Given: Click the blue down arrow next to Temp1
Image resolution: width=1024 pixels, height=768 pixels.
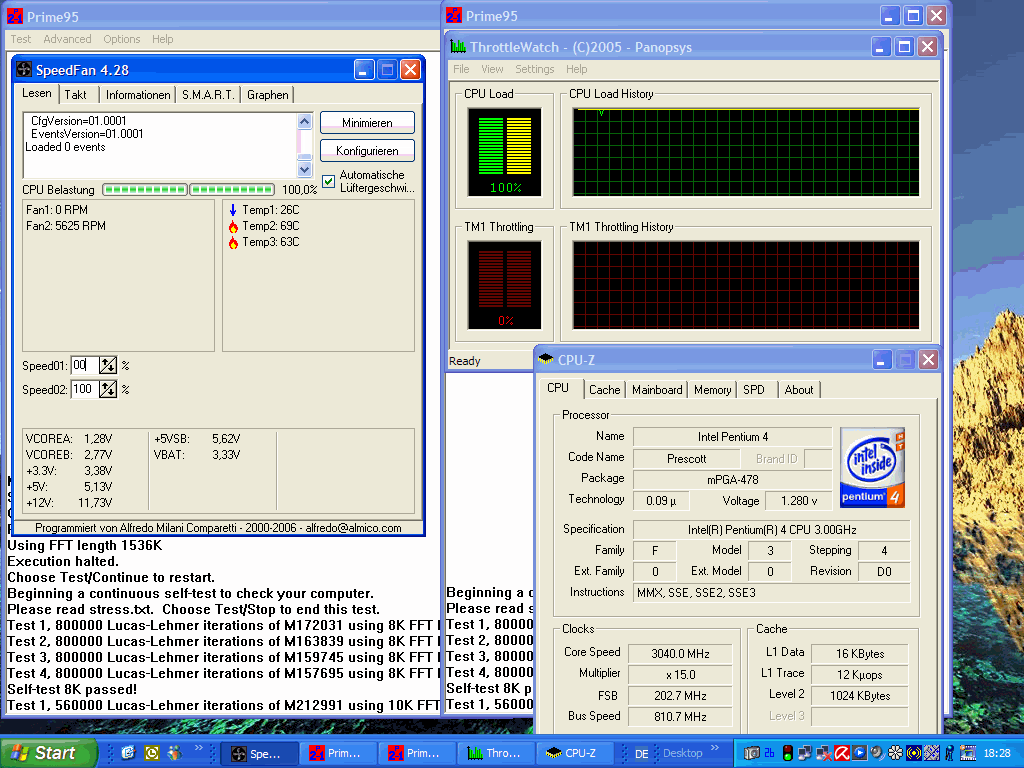Looking at the screenshot, I should point(232,210).
